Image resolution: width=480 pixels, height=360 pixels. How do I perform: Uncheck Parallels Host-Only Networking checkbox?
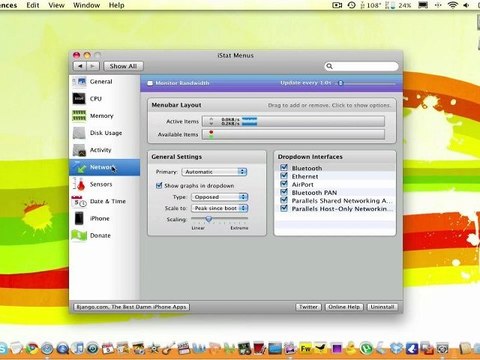284,208
